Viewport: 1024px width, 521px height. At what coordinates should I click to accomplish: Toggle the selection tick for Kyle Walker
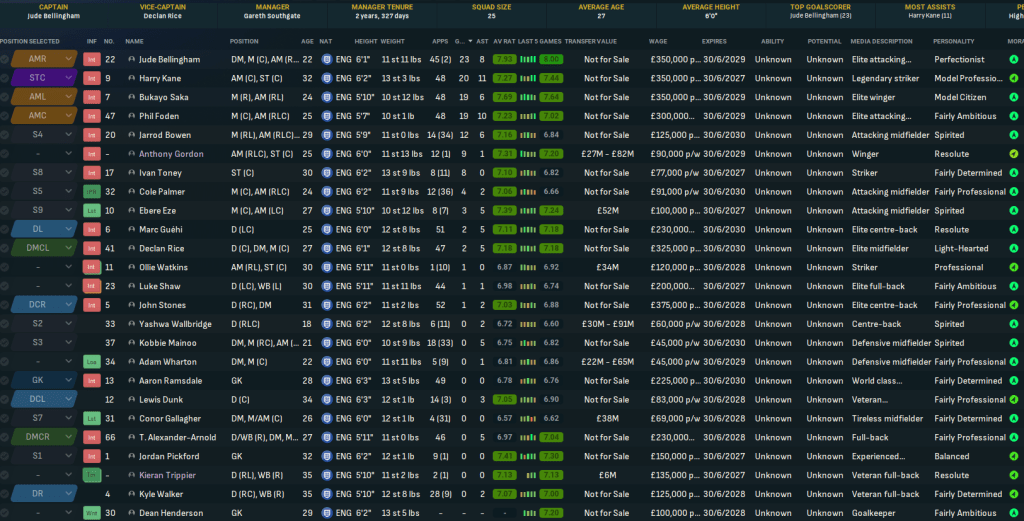point(5,494)
